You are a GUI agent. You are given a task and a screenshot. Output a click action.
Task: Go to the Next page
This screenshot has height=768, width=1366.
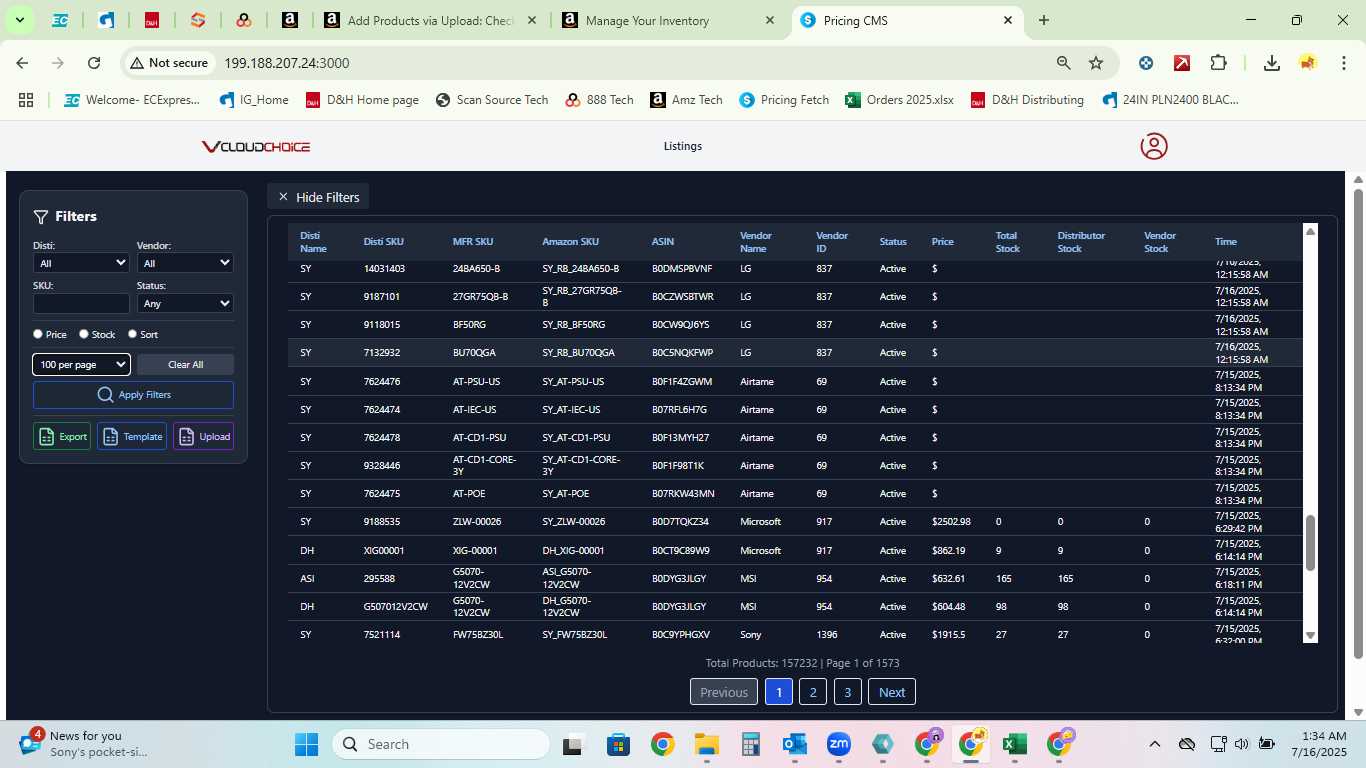click(x=892, y=692)
